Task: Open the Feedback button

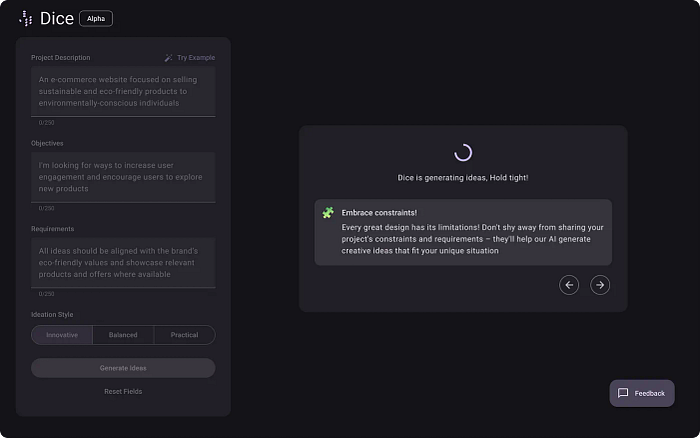Action: coord(642,393)
